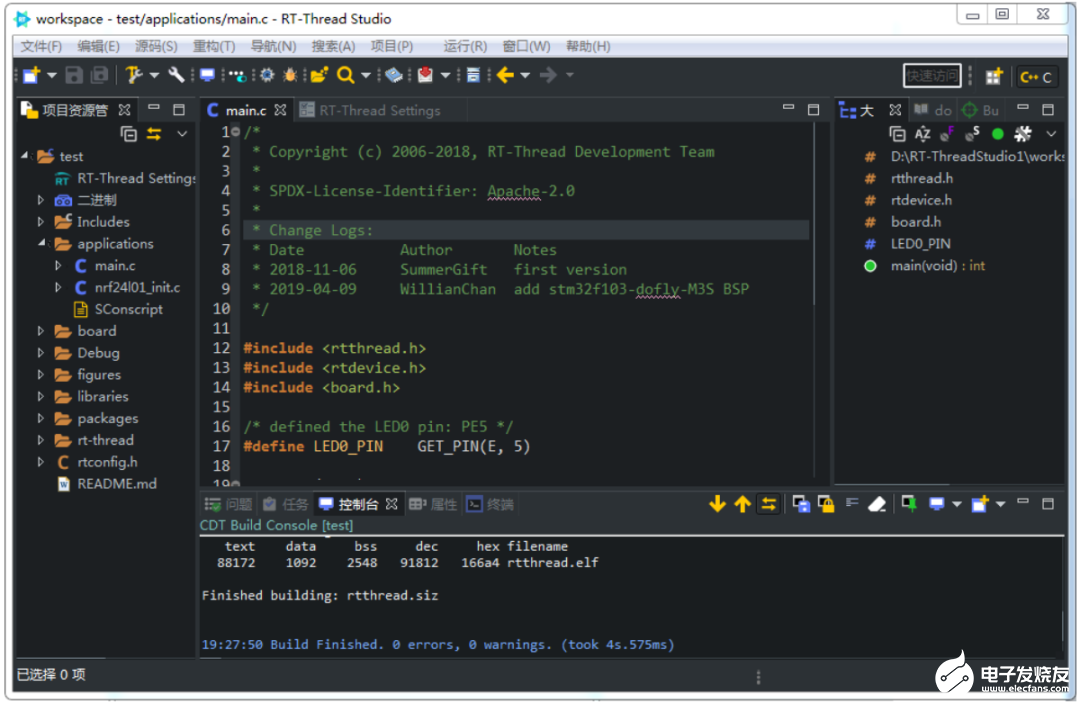Screen dimensions: 1080x704
Task: Expand the board folder in project tree
Action: pyautogui.click(x=41, y=331)
